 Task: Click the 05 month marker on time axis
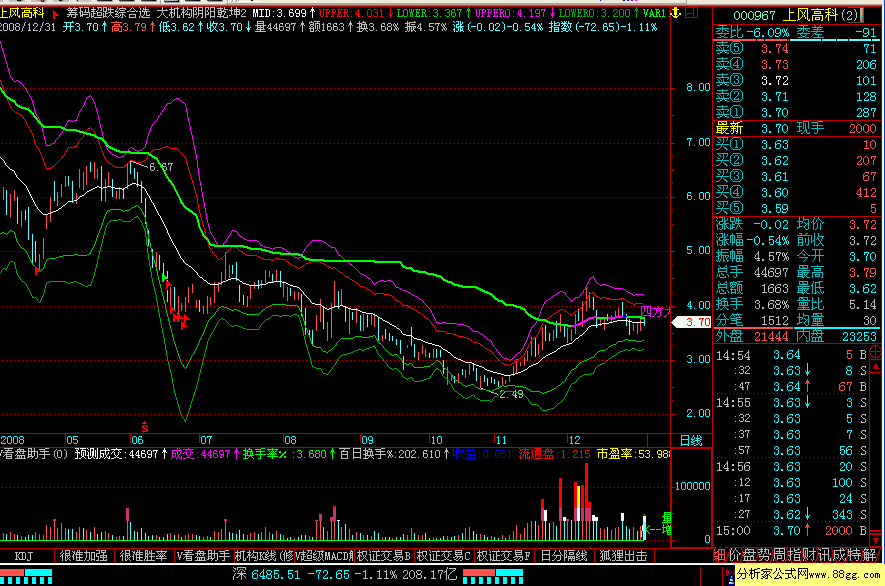tap(72, 440)
